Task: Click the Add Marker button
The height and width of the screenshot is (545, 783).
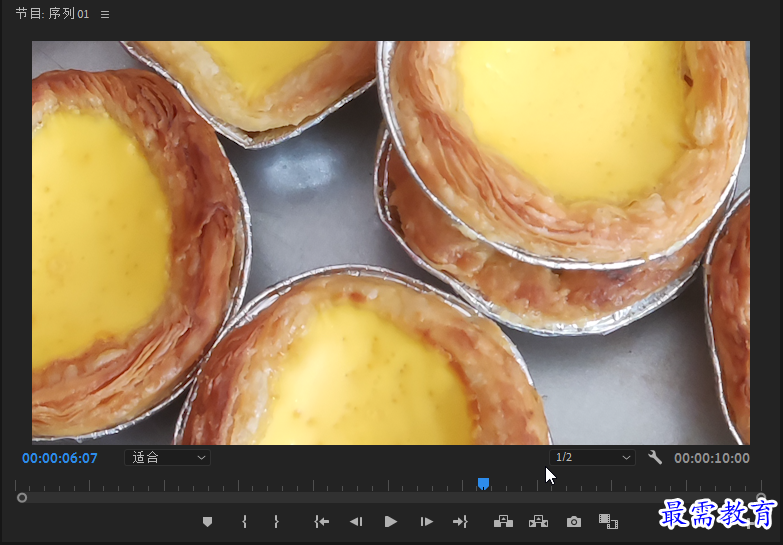Action: click(208, 522)
